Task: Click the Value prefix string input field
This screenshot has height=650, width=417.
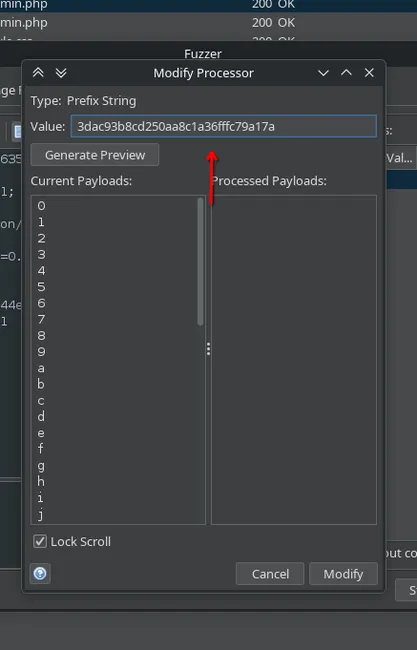Action: (223, 126)
